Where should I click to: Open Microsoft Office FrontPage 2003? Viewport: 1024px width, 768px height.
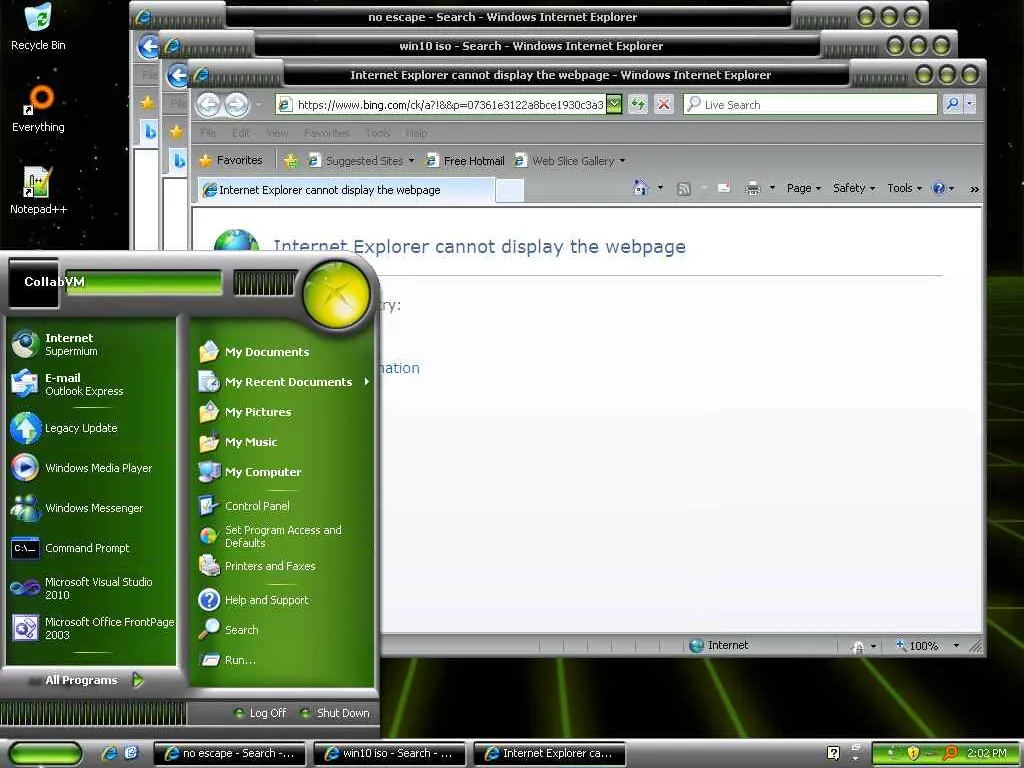pyautogui.click(x=91, y=628)
